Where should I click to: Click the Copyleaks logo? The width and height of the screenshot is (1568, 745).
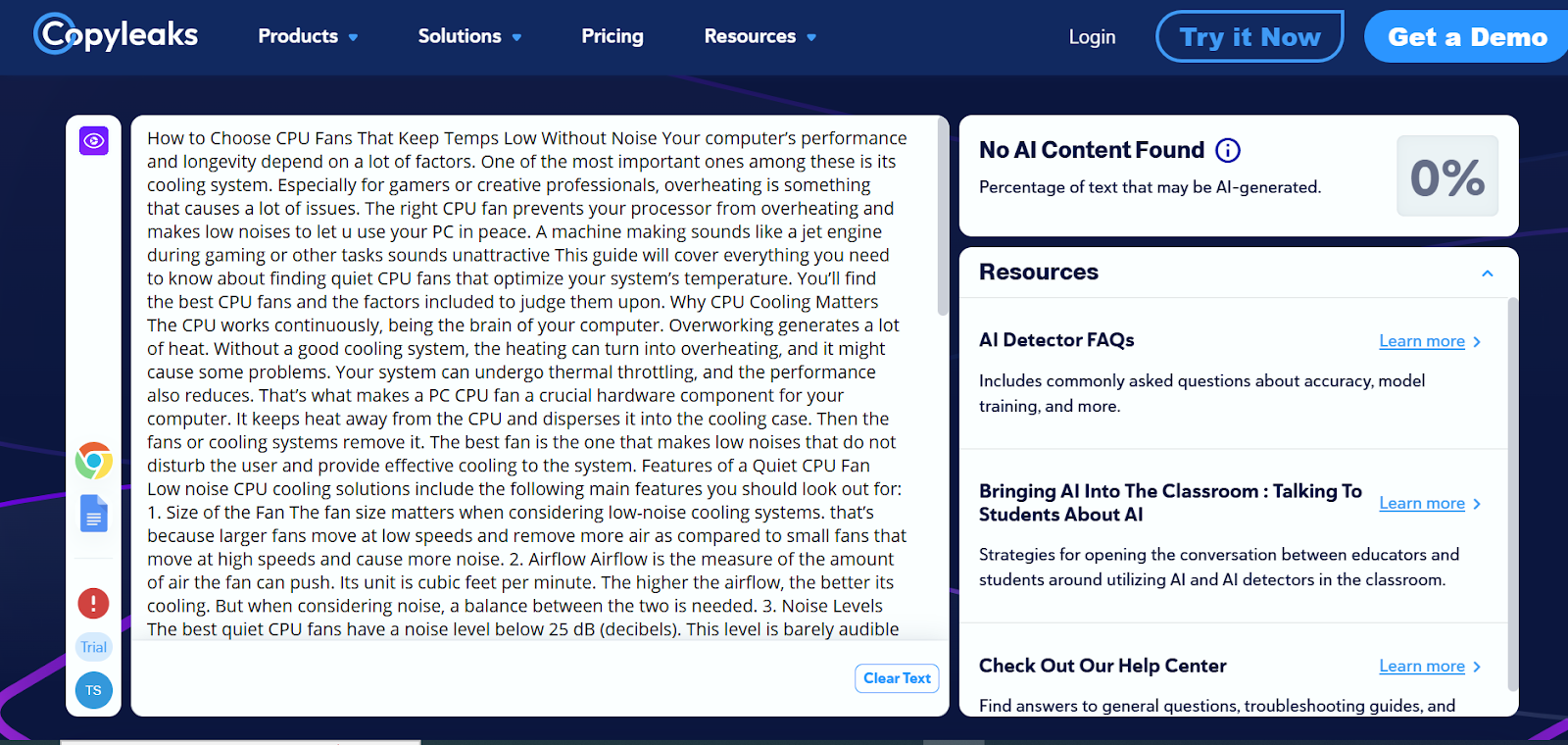[116, 34]
